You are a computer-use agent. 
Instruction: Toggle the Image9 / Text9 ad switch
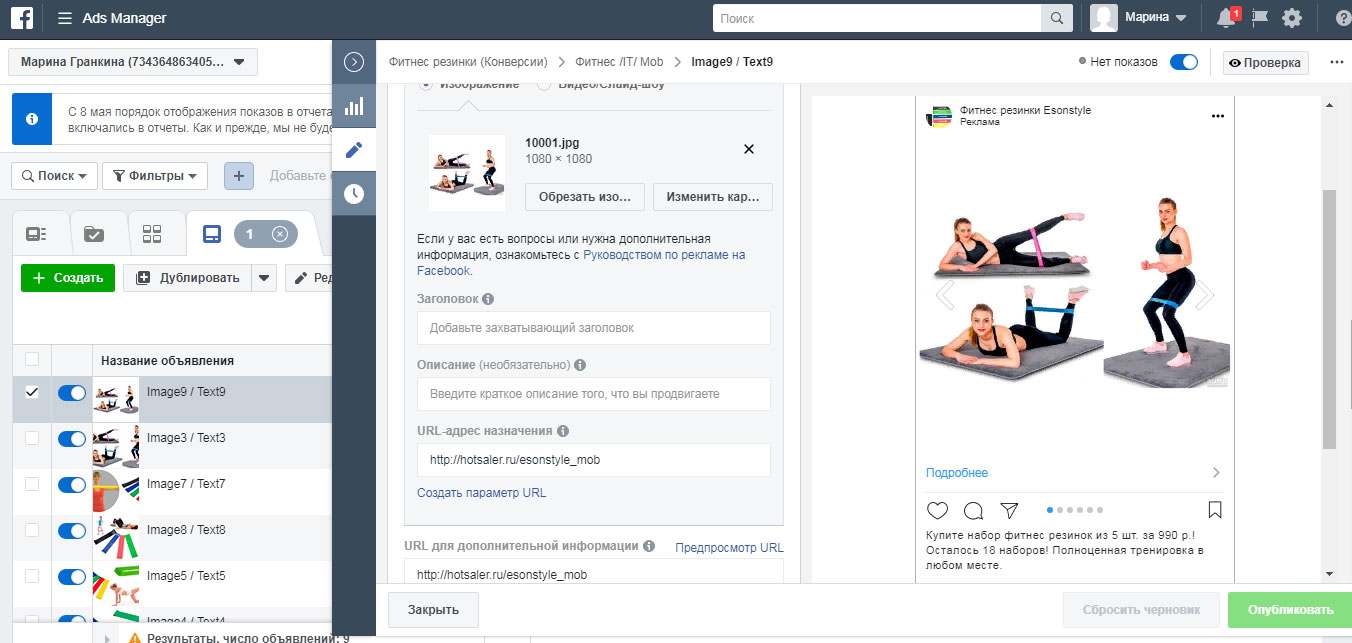click(x=72, y=393)
